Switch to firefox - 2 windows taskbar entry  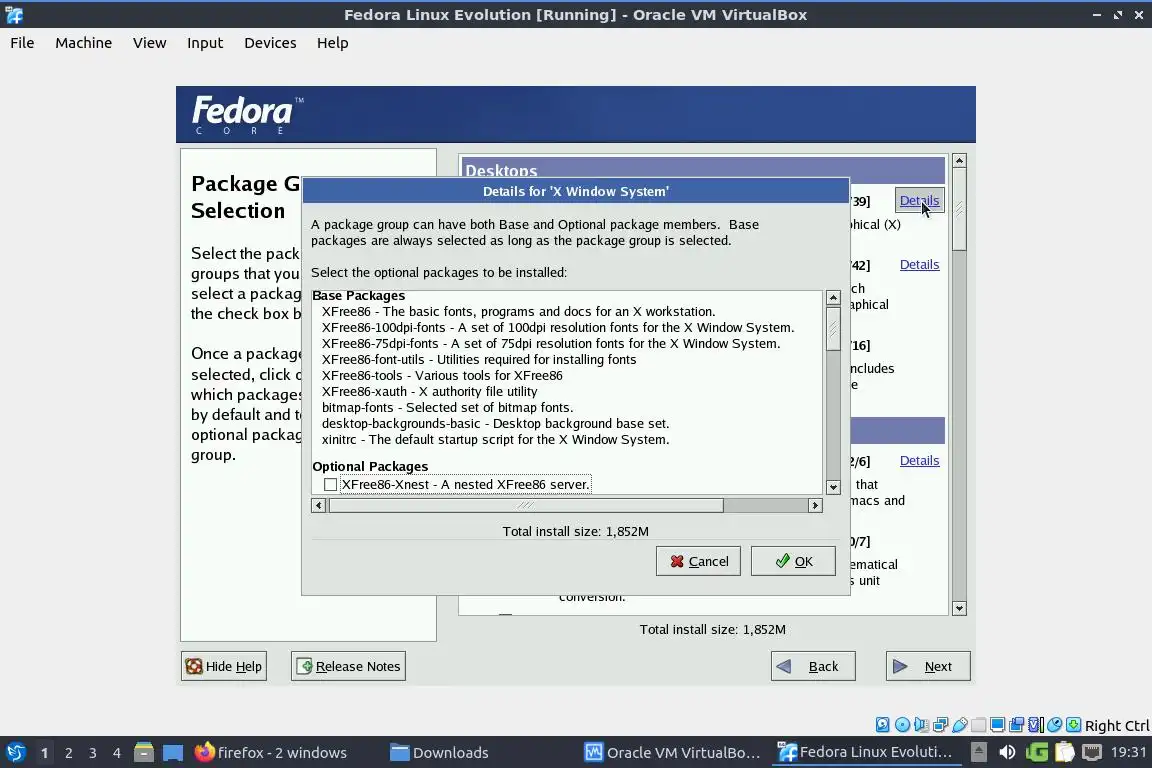click(x=271, y=752)
